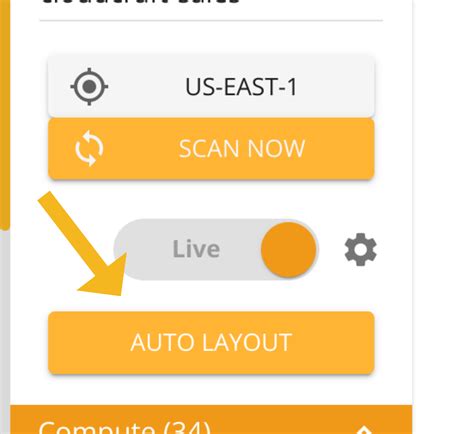This screenshot has height=434, width=474.
Task: Open Live settings via the gear icon
Action: (361, 250)
